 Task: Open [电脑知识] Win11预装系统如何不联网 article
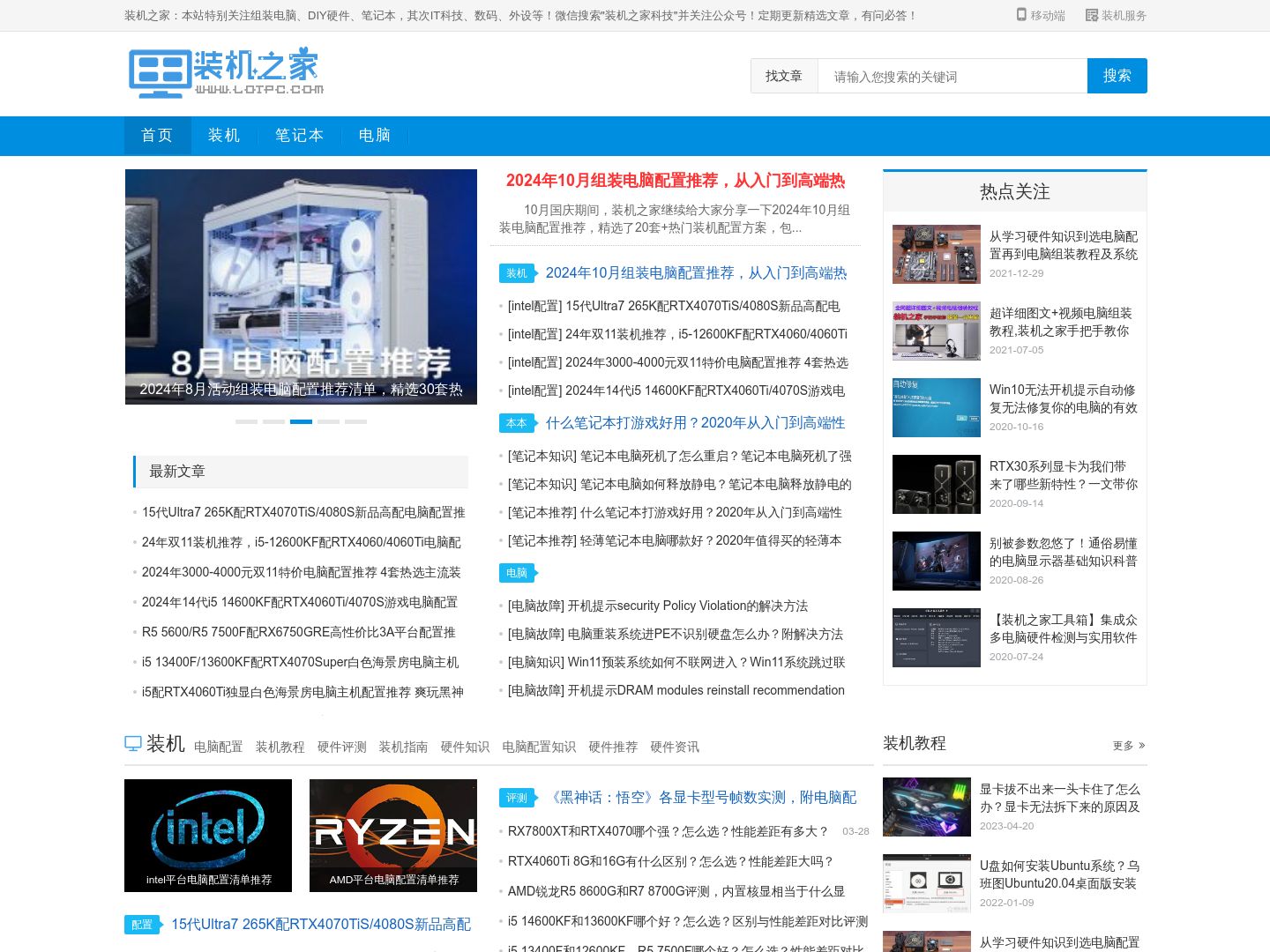click(x=676, y=663)
